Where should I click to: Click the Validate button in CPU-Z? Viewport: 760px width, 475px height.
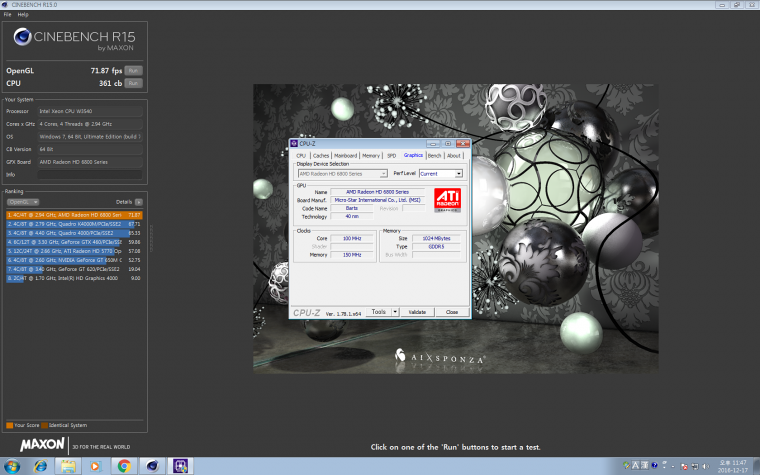coord(417,312)
